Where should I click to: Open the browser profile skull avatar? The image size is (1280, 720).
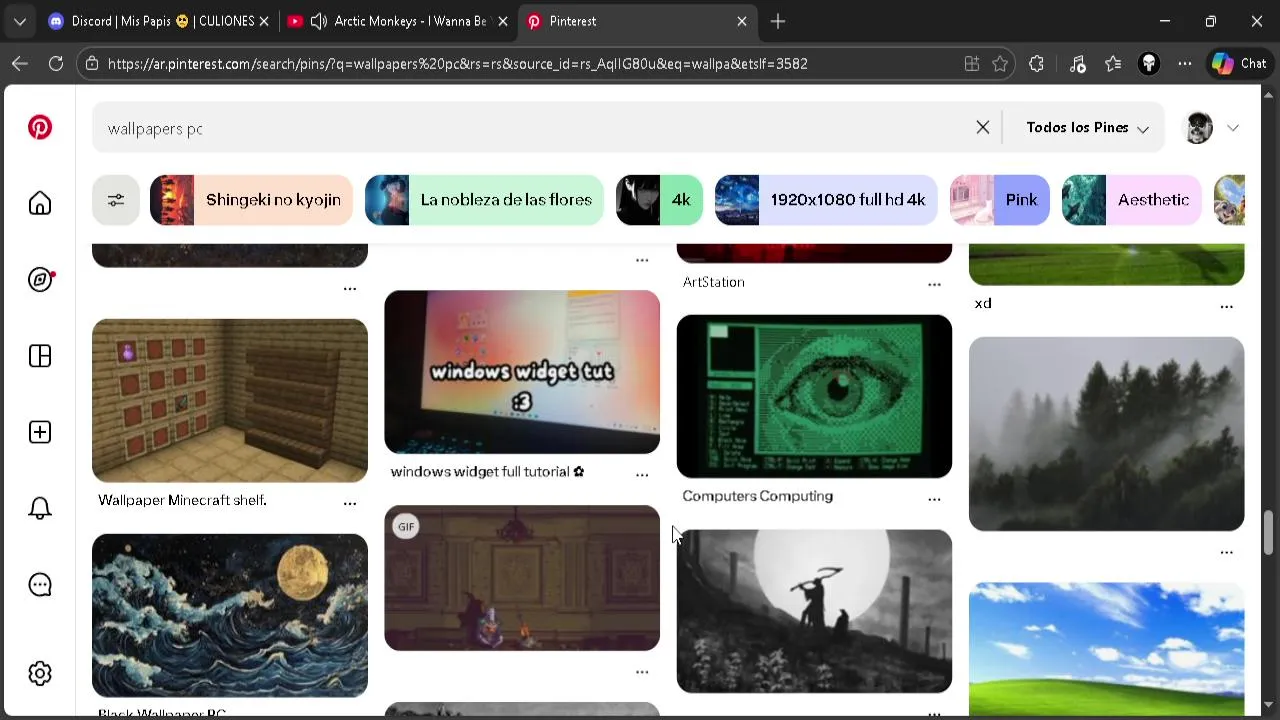pyautogui.click(x=1149, y=63)
